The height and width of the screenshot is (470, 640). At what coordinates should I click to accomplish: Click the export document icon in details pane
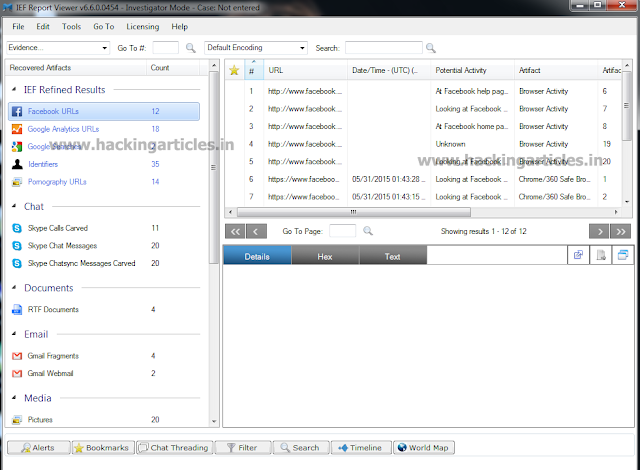pyautogui.click(x=601, y=255)
